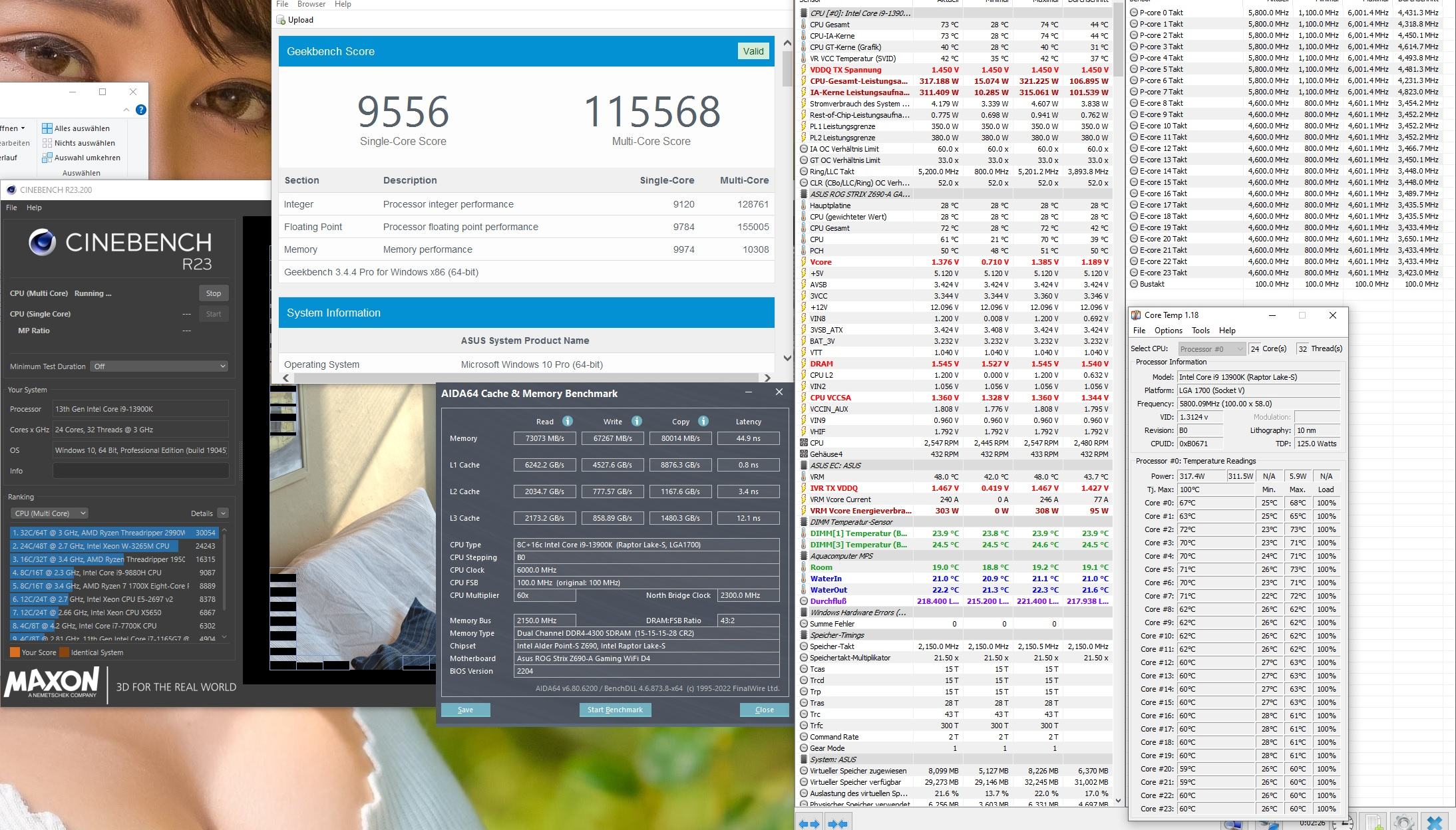Click the info icon next to Copy
The image size is (1456, 830).
(703, 421)
